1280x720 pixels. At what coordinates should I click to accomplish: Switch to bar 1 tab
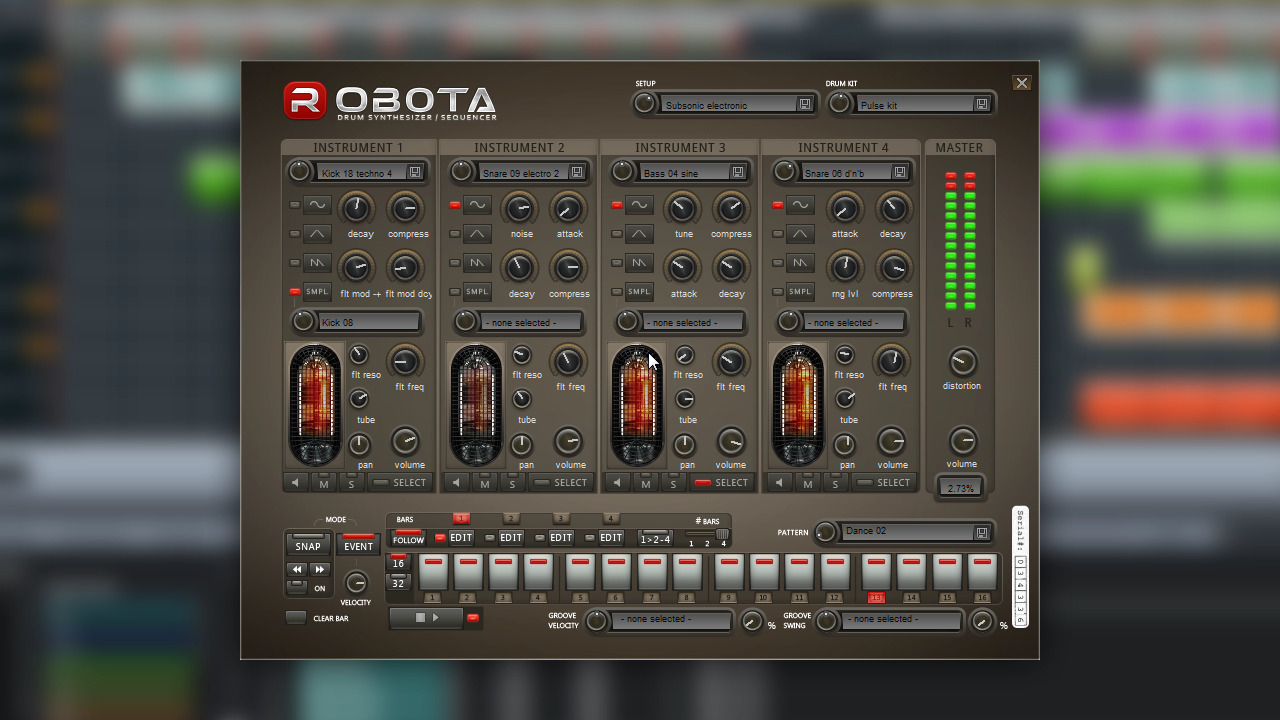point(461,518)
